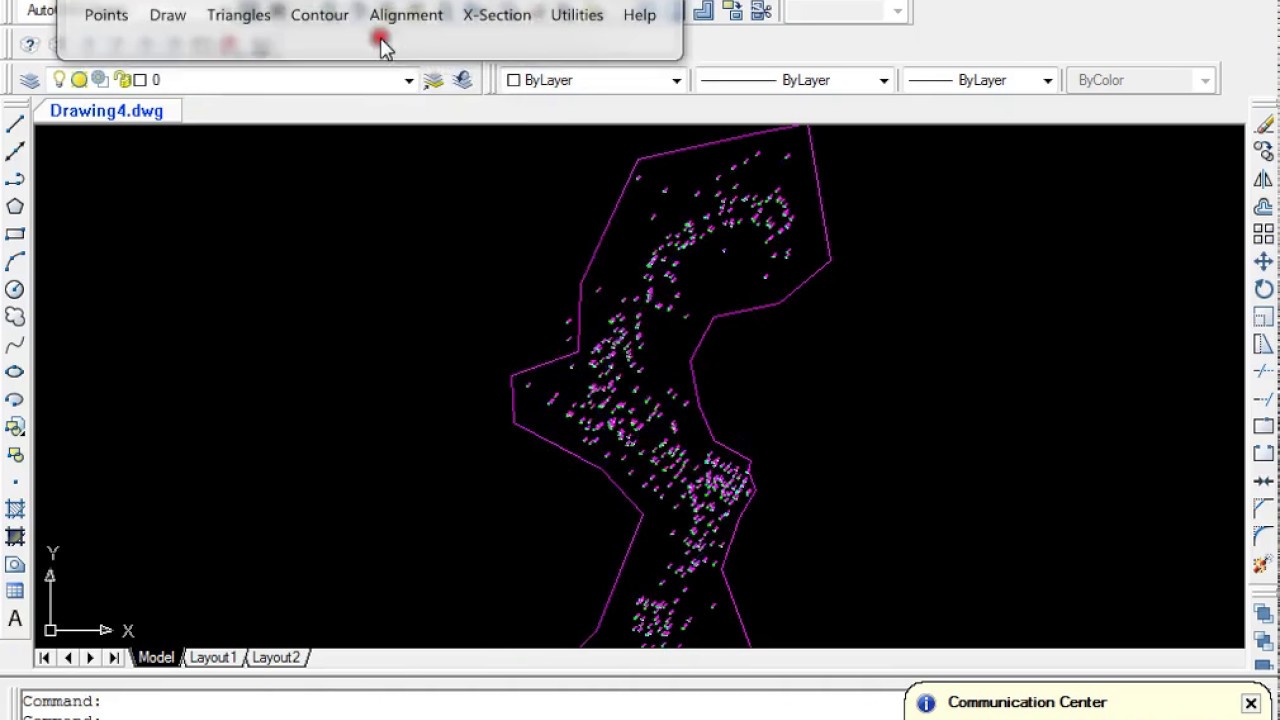Select the Array tool
The height and width of the screenshot is (720, 1280).
pos(1263,234)
